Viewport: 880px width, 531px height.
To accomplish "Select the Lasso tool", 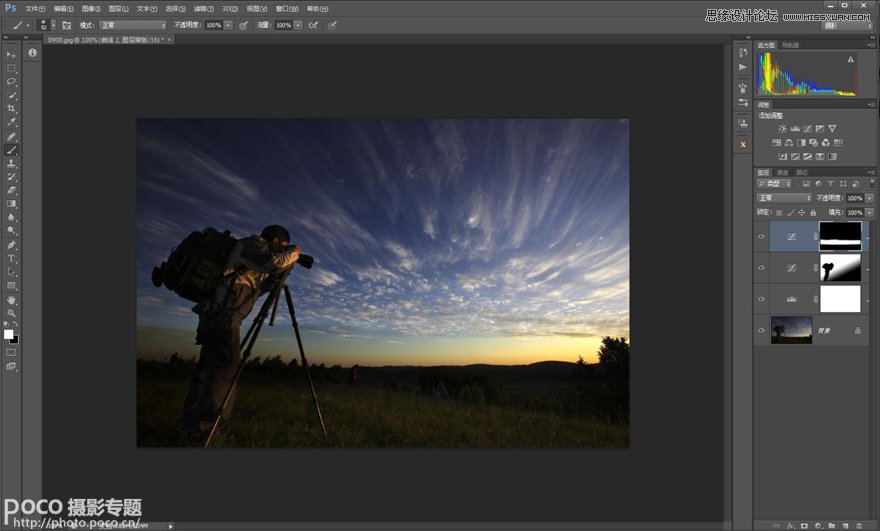I will pyautogui.click(x=12, y=82).
